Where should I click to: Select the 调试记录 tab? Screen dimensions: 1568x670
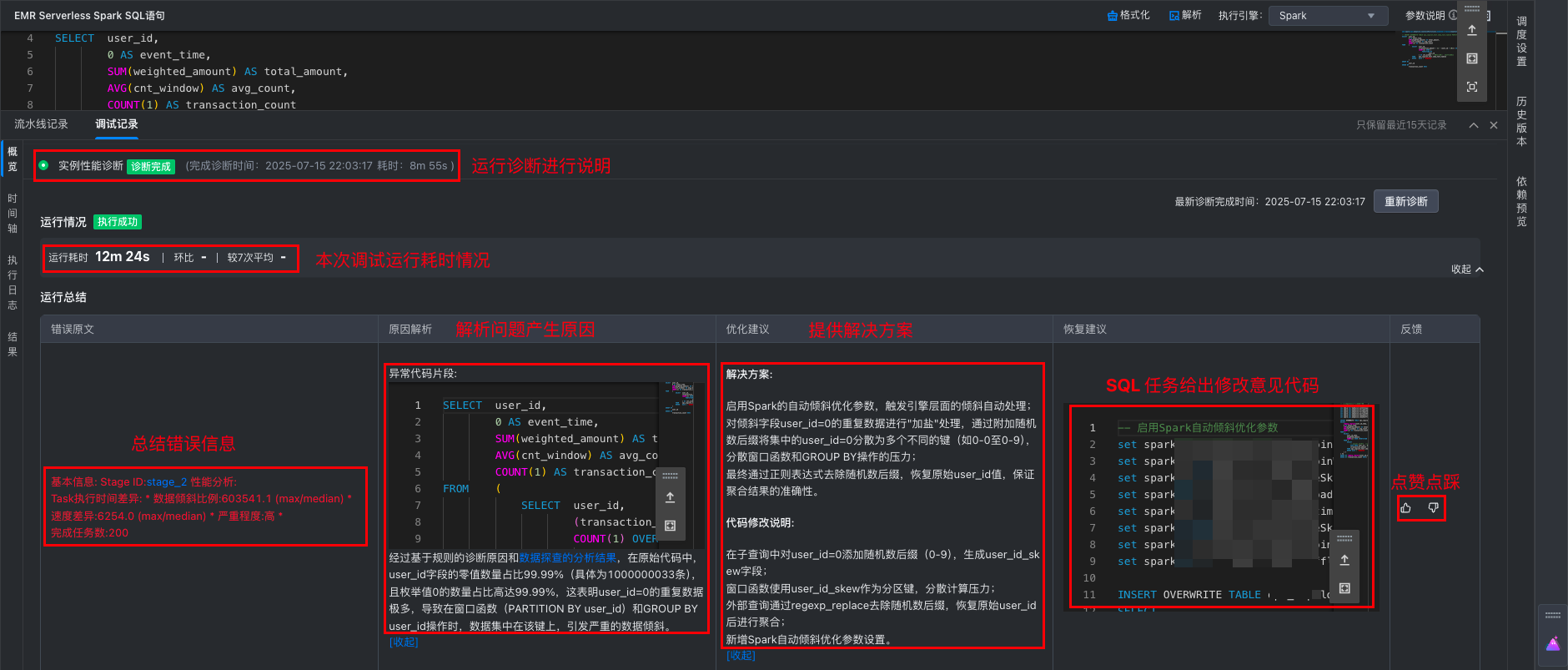tap(117, 124)
